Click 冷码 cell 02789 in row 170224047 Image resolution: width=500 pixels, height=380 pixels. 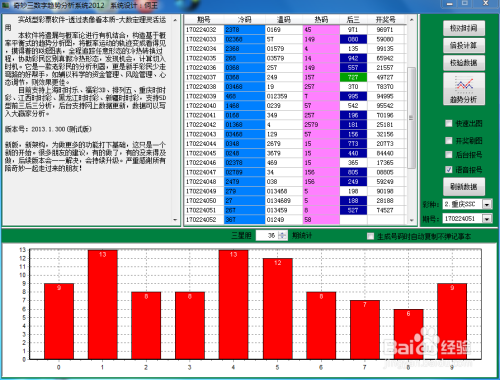[245, 172]
